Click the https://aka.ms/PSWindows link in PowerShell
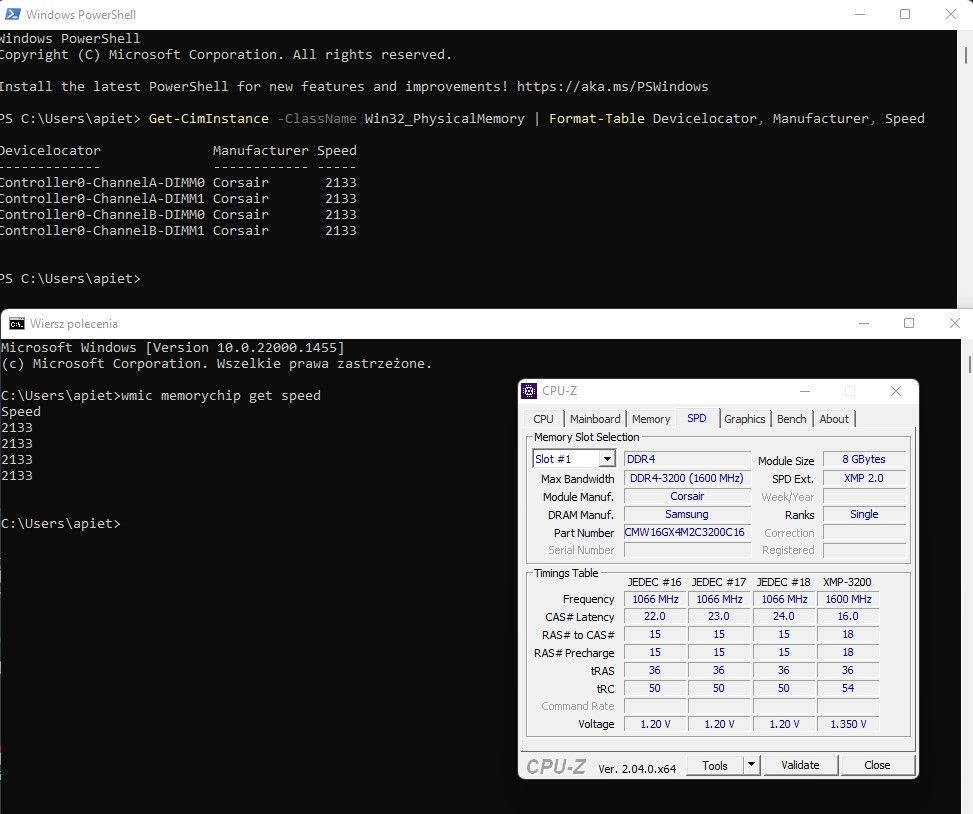 point(612,86)
